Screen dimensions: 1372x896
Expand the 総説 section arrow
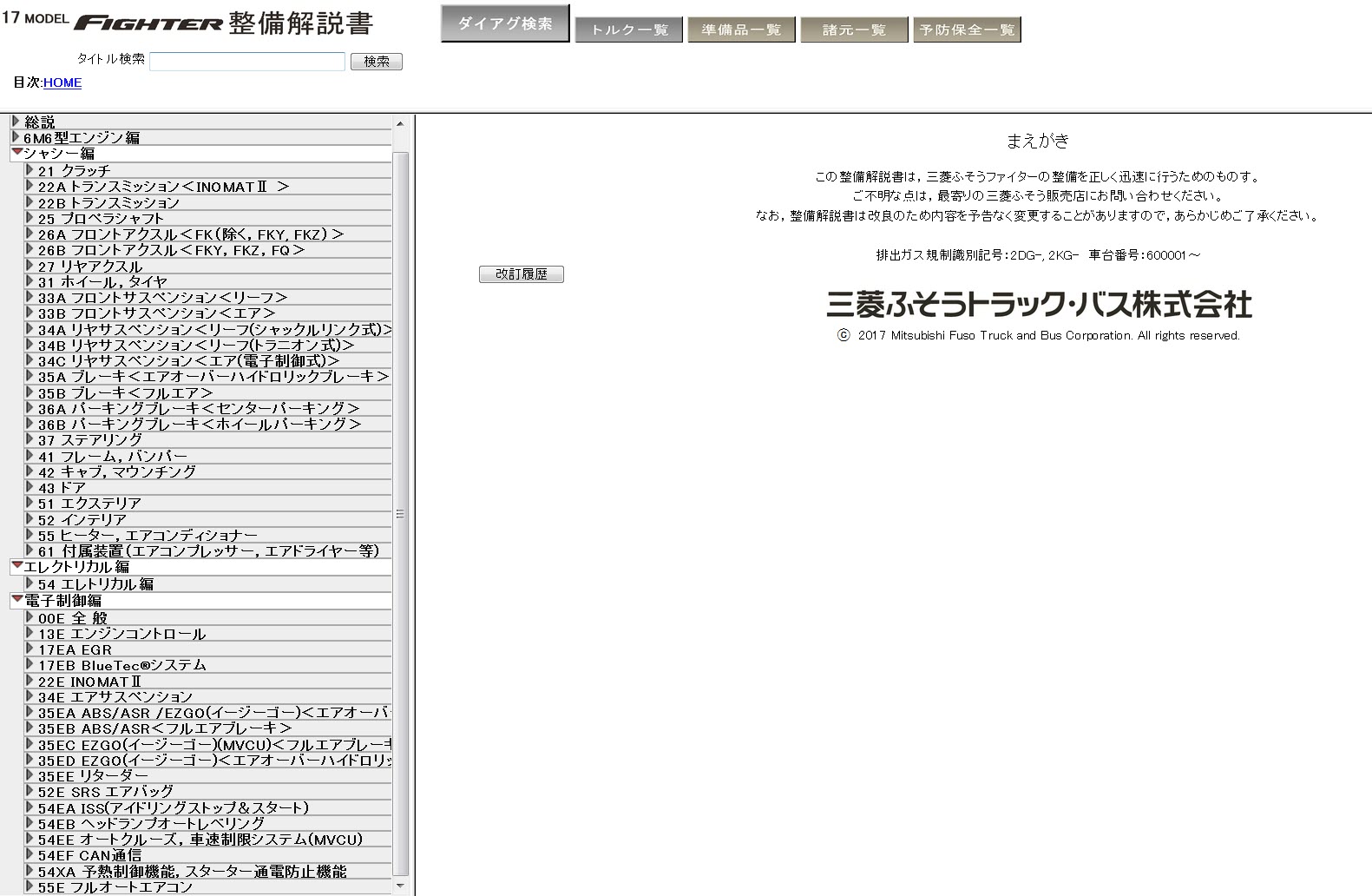point(16,122)
